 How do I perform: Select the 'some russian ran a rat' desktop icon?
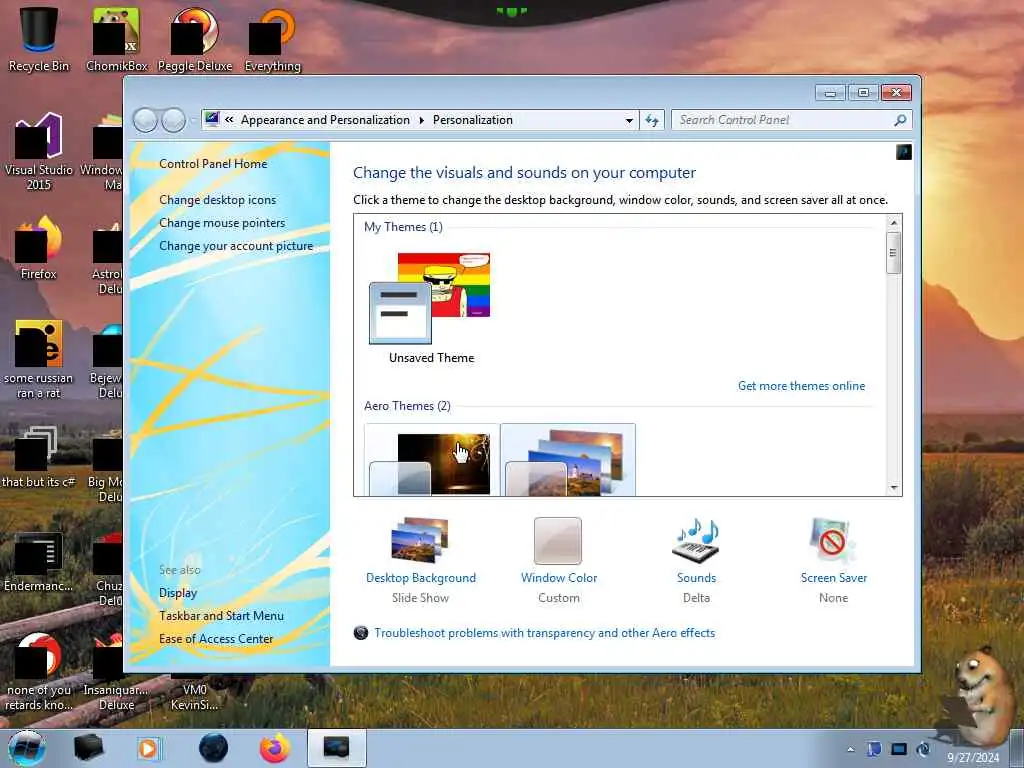39,359
